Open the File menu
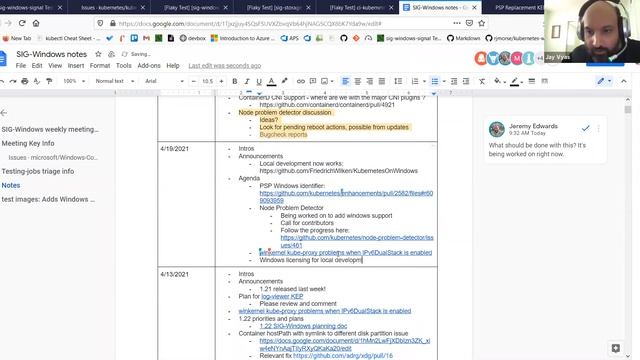 (x=21, y=66)
